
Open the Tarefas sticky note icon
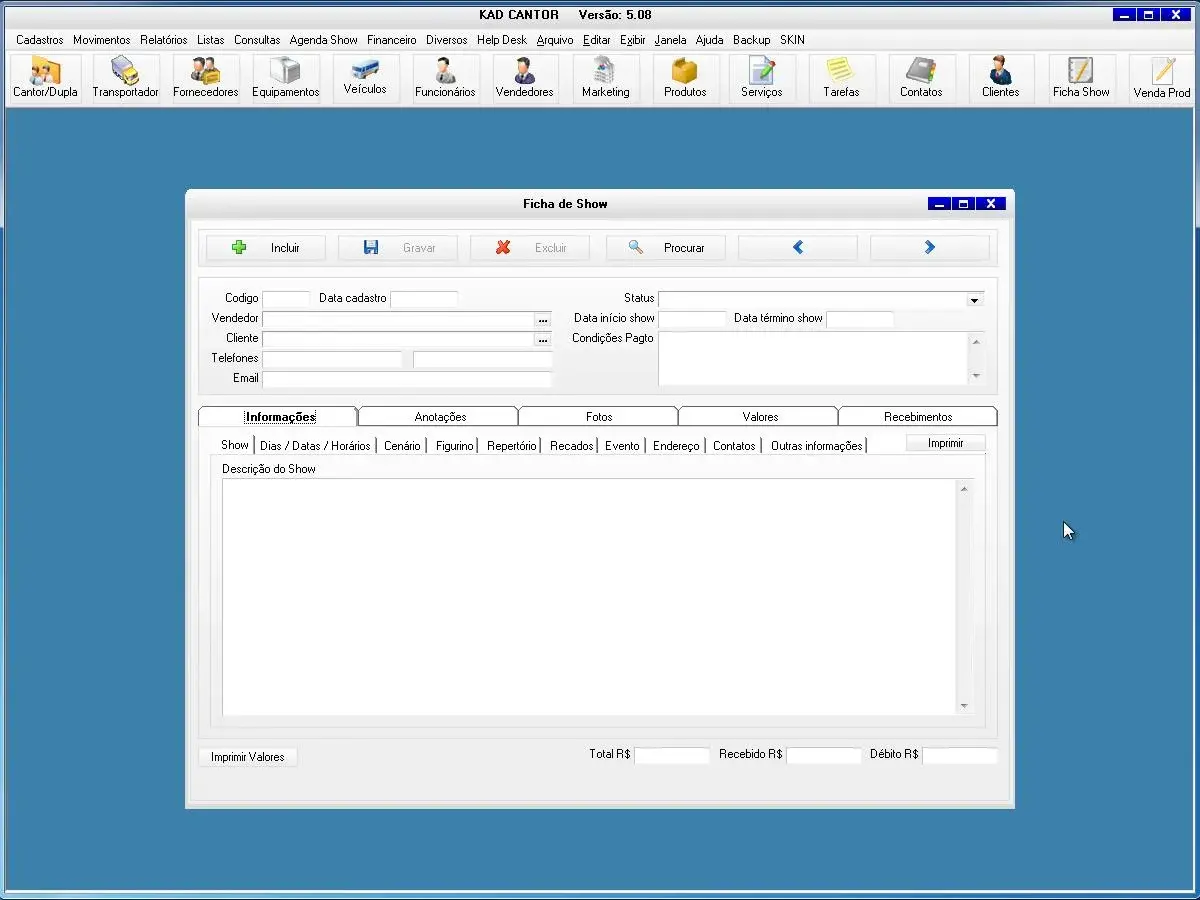[841, 78]
